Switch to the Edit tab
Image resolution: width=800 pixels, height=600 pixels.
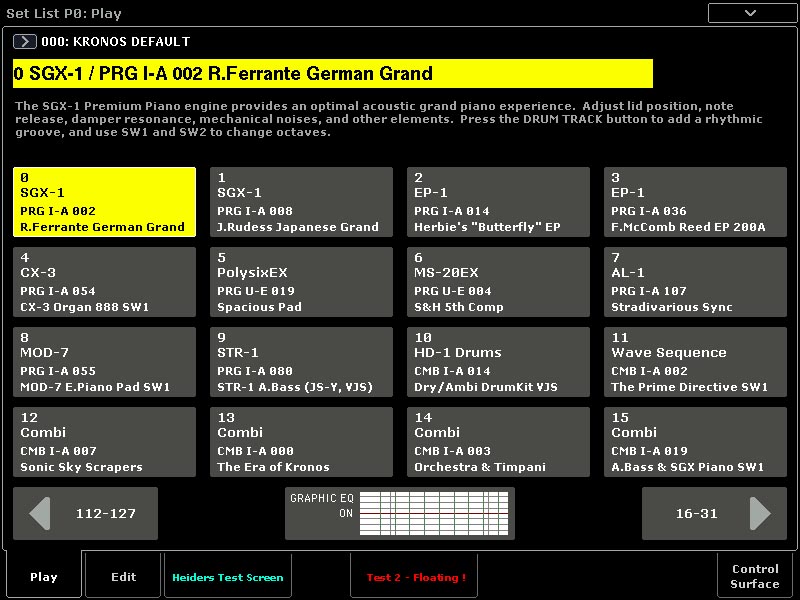pos(123,577)
